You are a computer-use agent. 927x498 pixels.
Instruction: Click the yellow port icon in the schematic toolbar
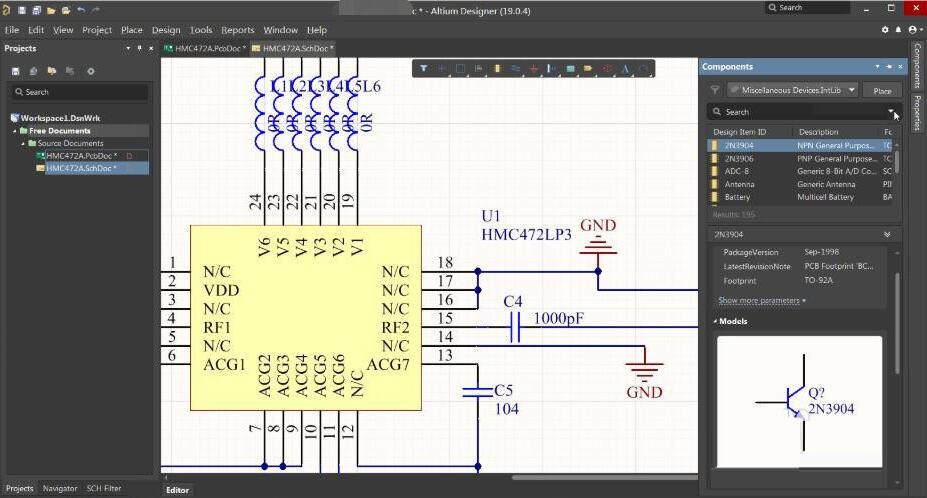click(x=588, y=69)
